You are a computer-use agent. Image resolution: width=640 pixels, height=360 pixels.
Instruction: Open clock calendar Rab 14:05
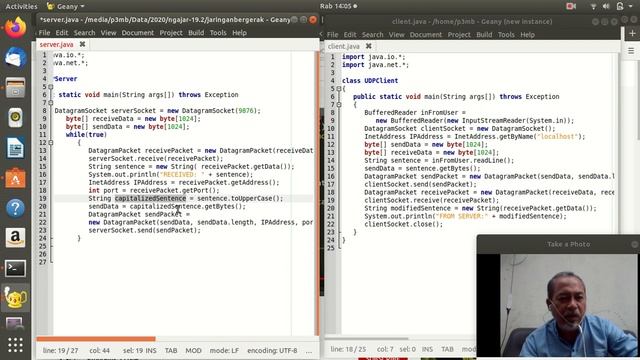coord(338,6)
